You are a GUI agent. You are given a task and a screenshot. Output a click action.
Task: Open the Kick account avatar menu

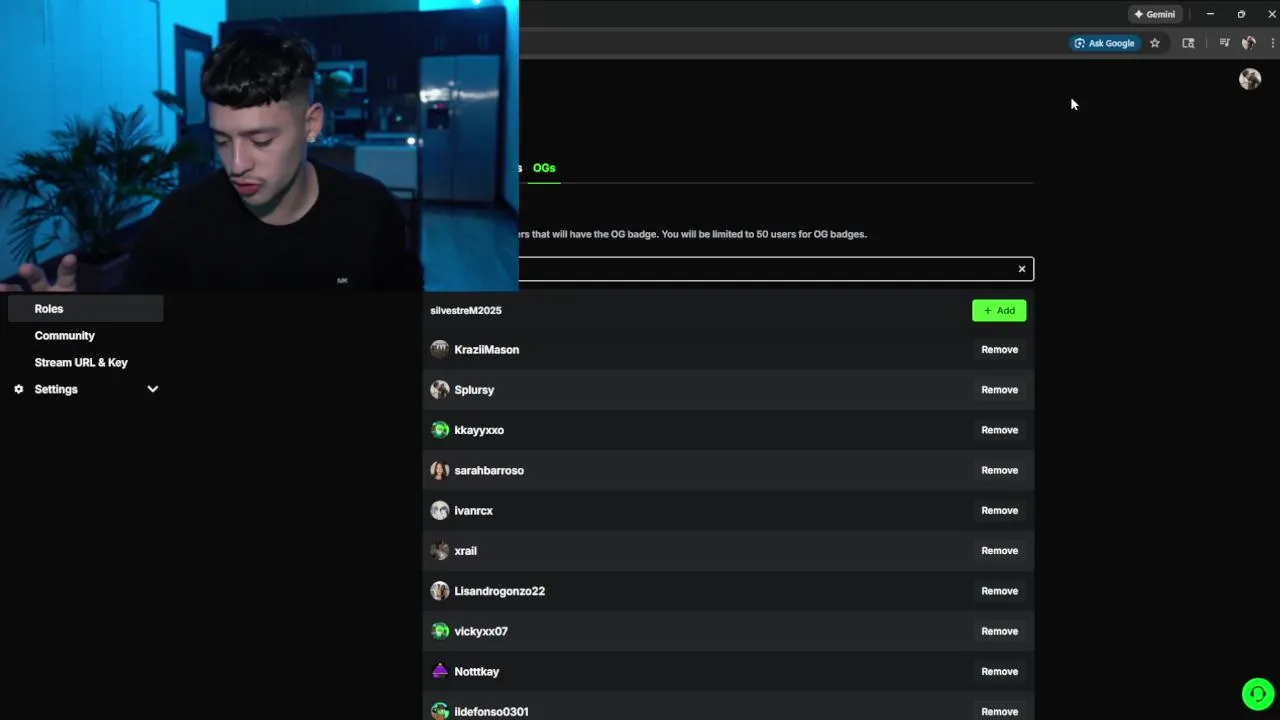(x=1250, y=79)
